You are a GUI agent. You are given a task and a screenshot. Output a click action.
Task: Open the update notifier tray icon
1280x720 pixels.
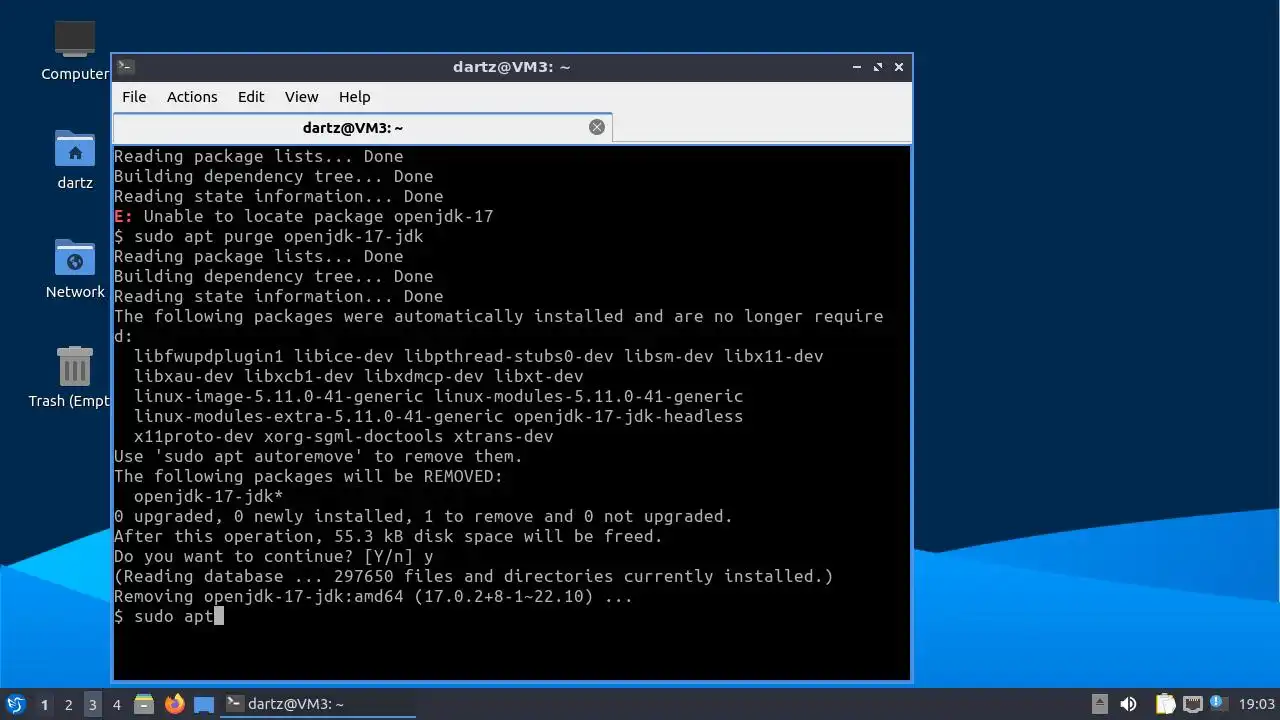(x=1218, y=703)
